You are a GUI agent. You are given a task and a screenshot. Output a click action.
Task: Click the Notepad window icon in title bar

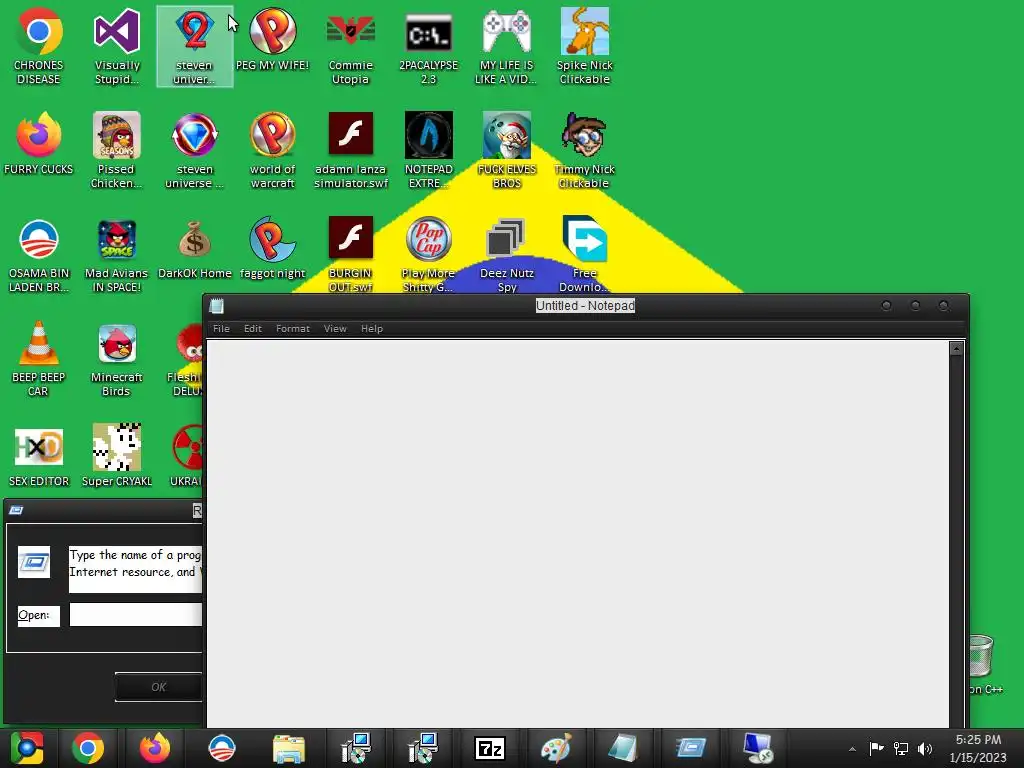click(x=217, y=306)
